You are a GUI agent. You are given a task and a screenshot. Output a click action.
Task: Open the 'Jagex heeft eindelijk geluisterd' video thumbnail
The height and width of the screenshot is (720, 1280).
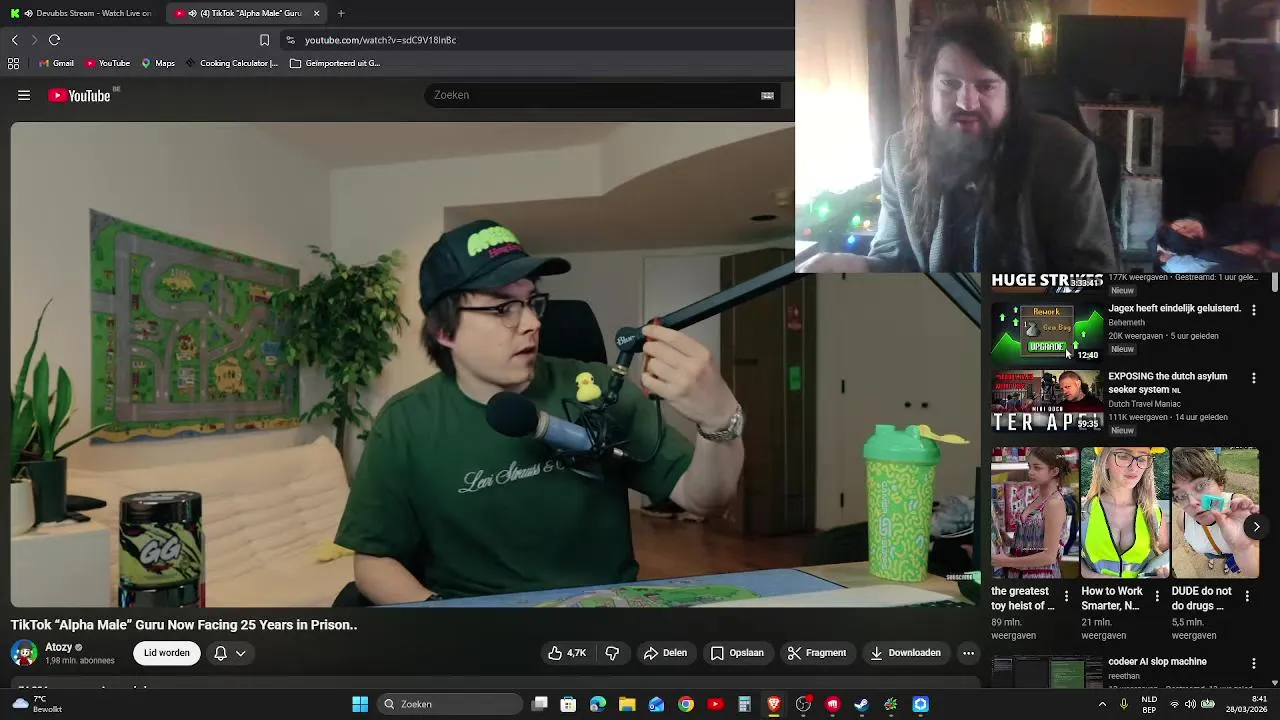(1047, 332)
